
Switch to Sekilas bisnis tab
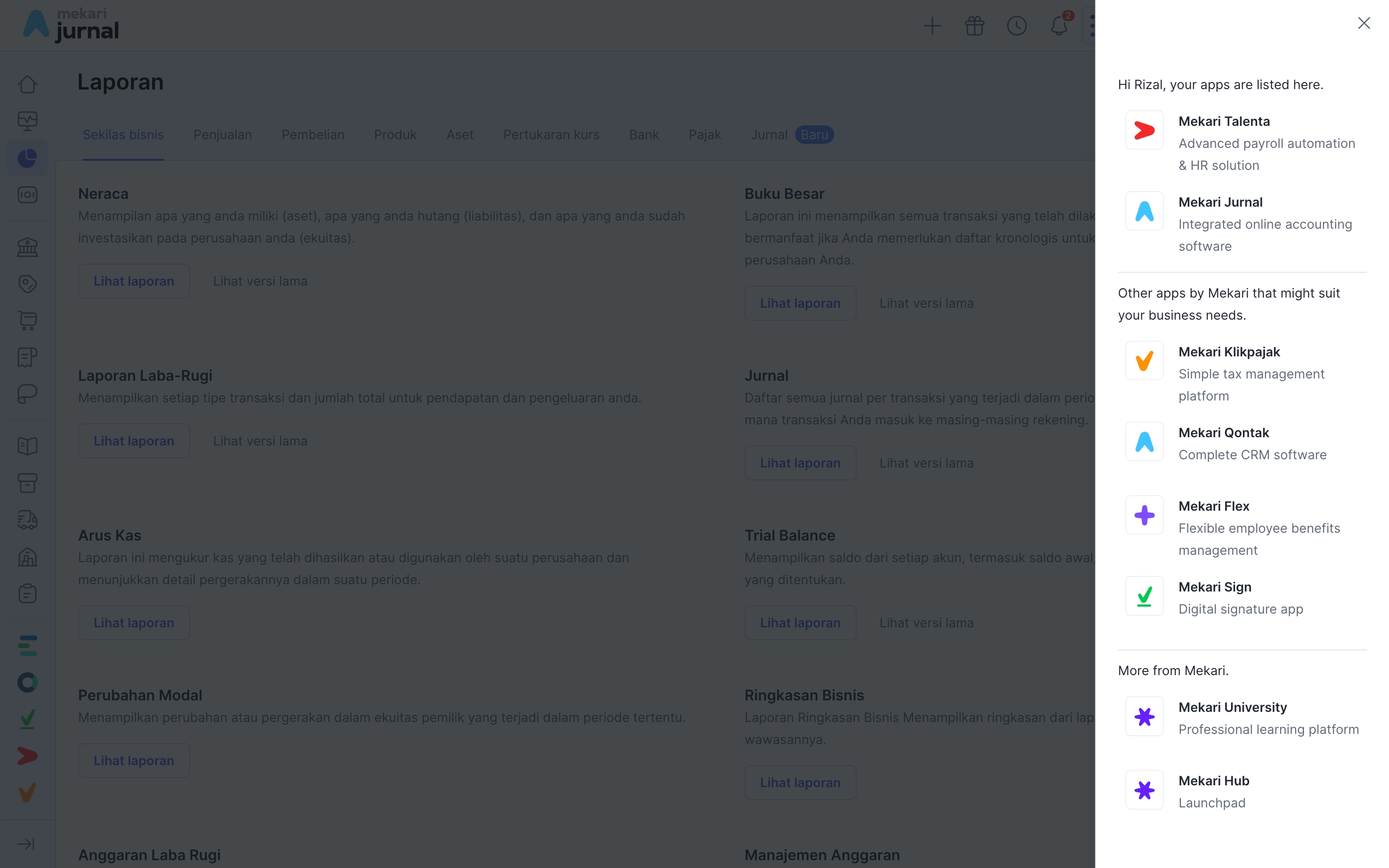[124, 135]
